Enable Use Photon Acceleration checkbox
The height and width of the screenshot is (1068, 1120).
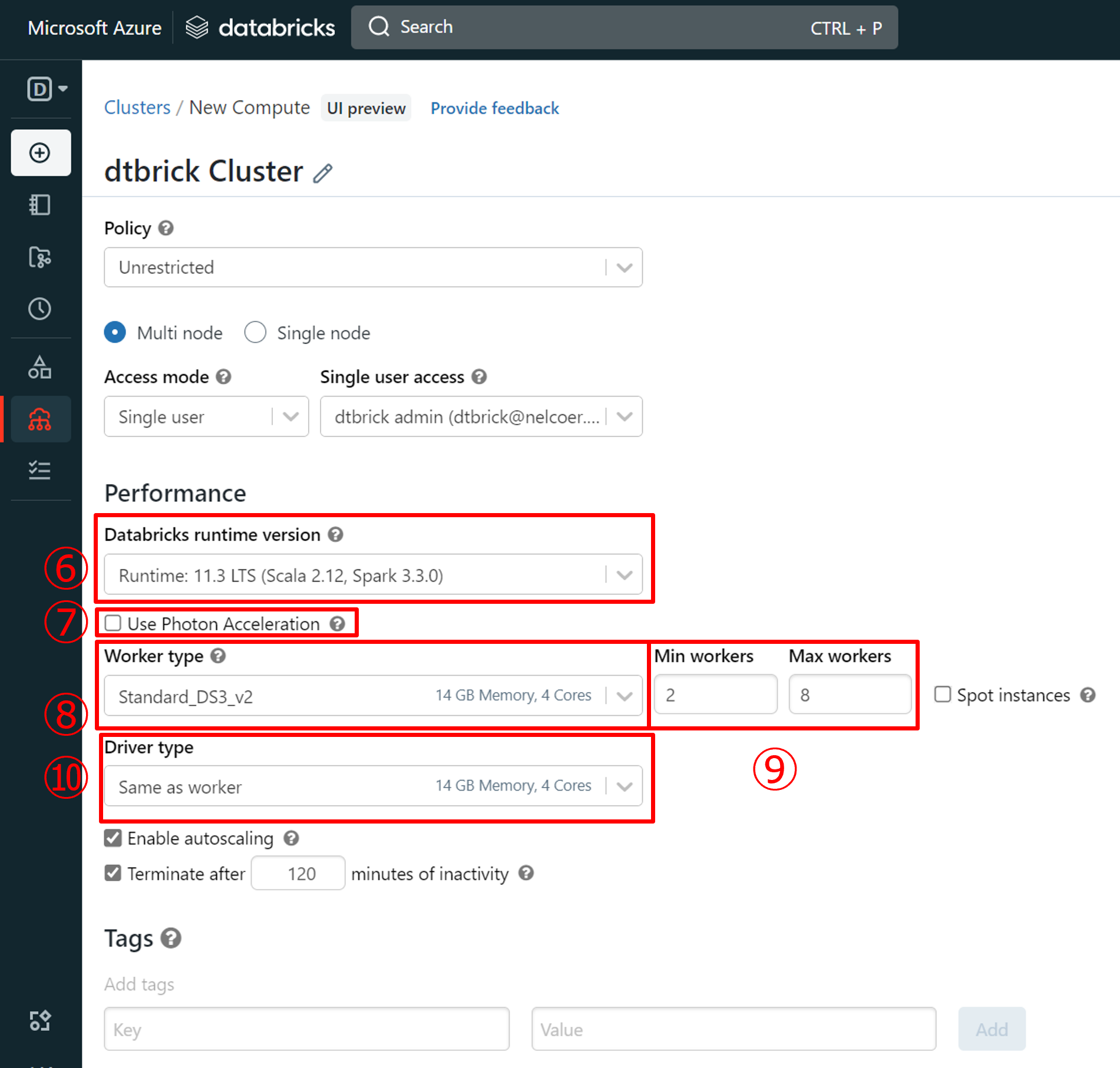pos(113,623)
